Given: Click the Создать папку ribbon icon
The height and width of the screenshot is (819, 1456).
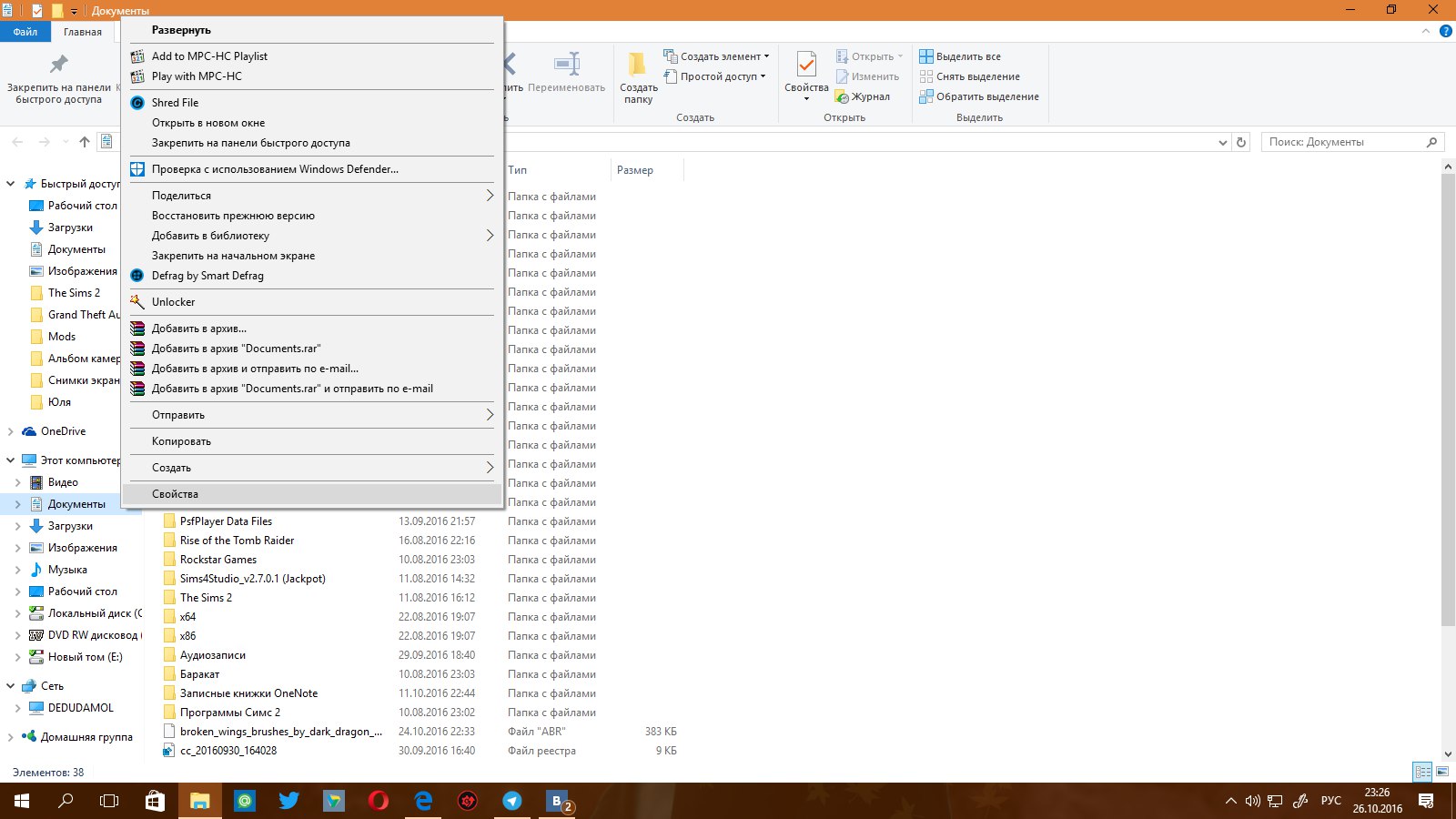Looking at the screenshot, I should [x=638, y=77].
